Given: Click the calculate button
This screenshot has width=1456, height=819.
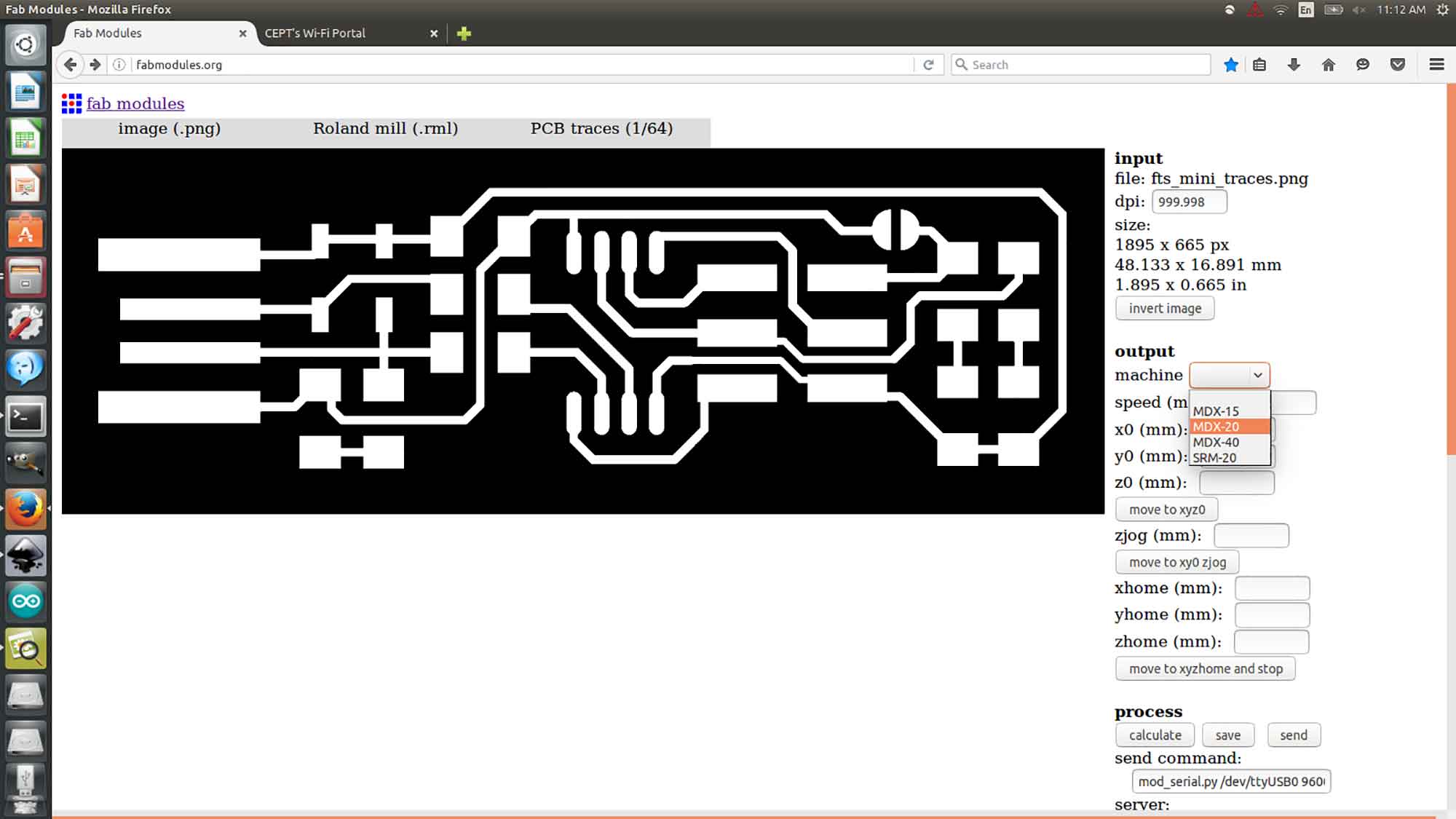Looking at the screenshot, I should (1155, 735).
